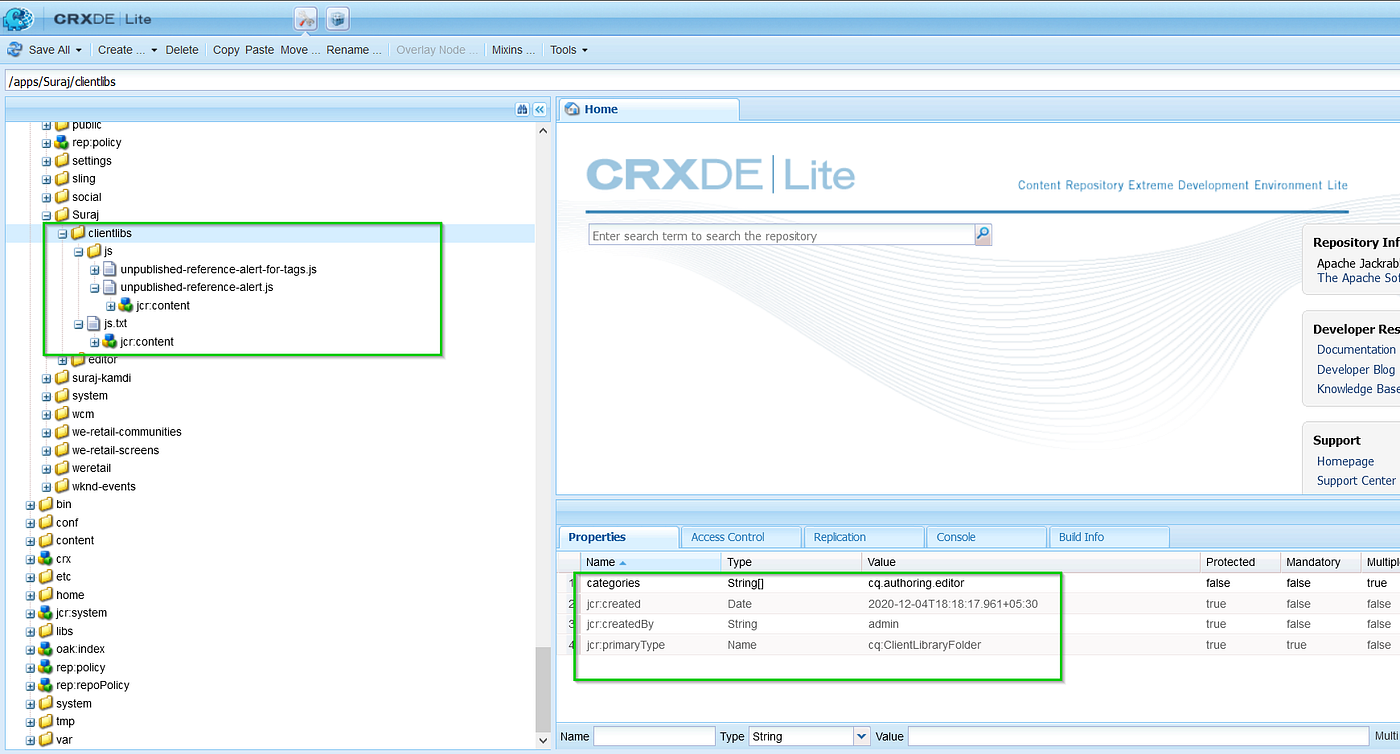Screen dimensions: 1400x754
Task: Open the Console tab
Action: (x=986, y=537)
